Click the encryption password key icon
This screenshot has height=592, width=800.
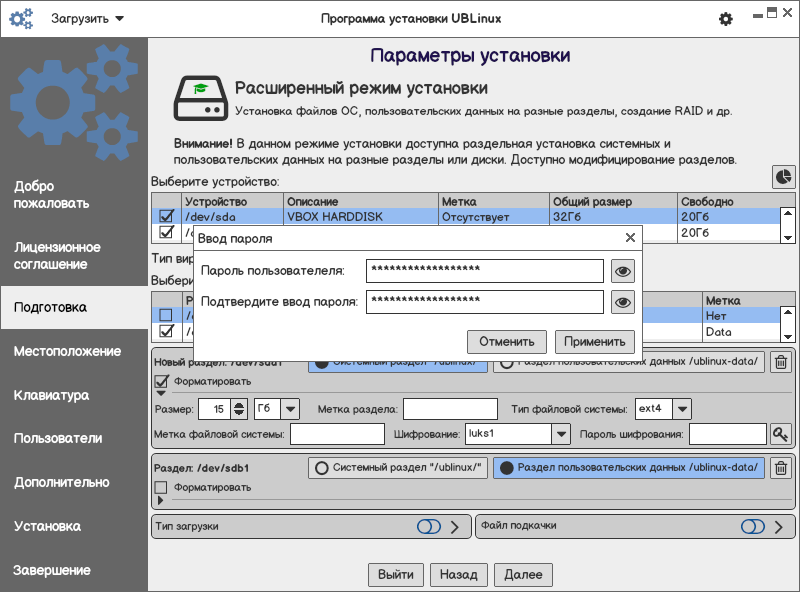click(x=780, y=434)
